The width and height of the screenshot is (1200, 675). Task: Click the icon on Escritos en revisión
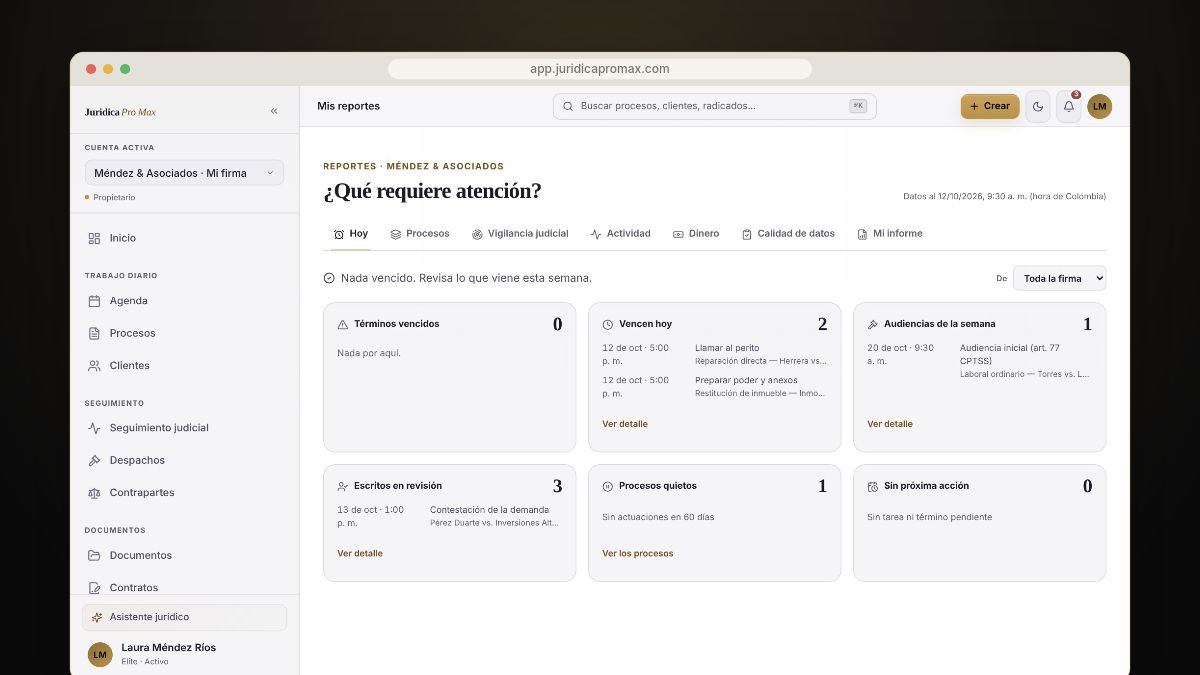click(343, 487)
